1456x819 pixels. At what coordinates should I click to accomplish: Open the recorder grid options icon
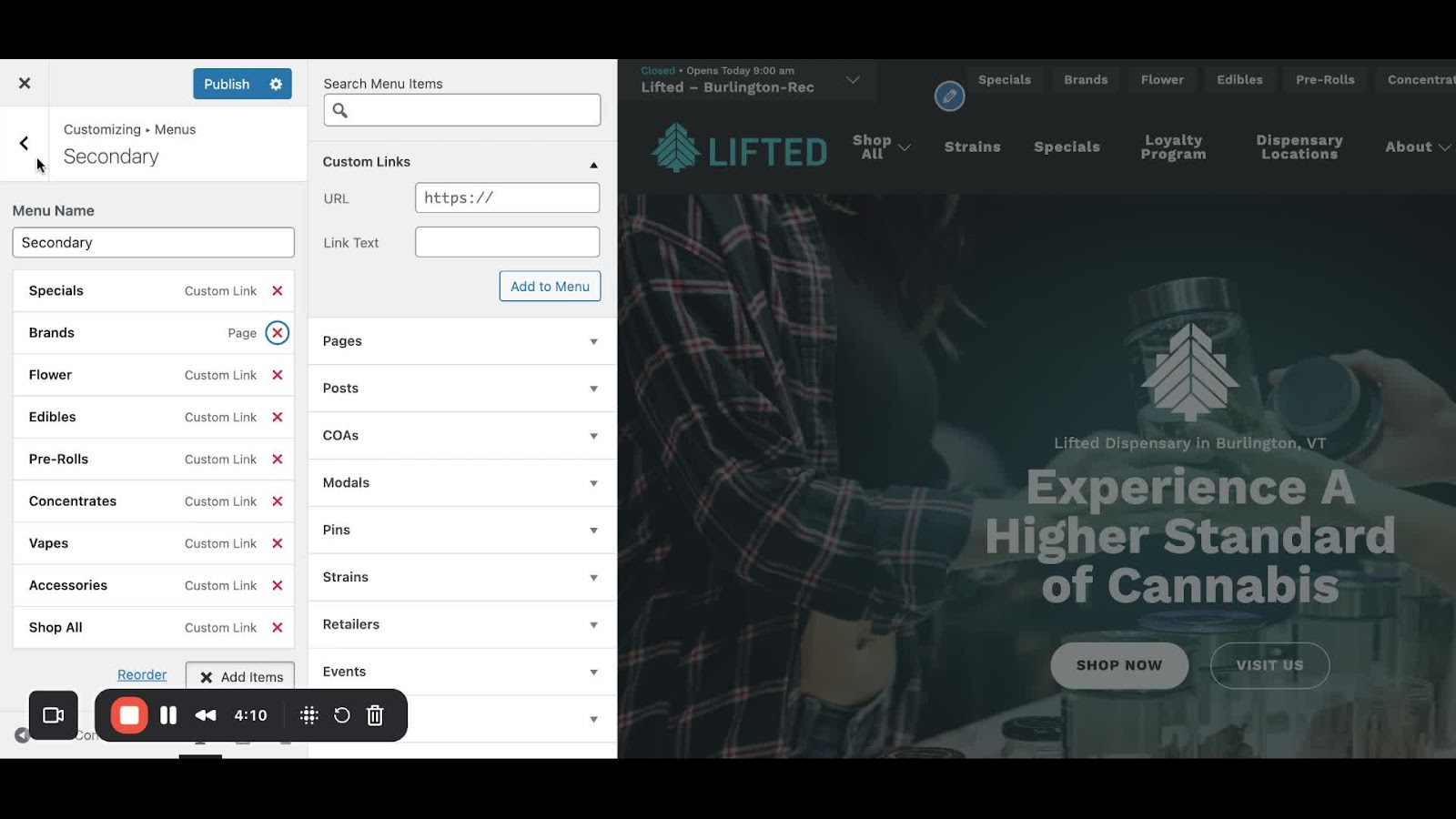pyautogui.click(x=309, y=715)
